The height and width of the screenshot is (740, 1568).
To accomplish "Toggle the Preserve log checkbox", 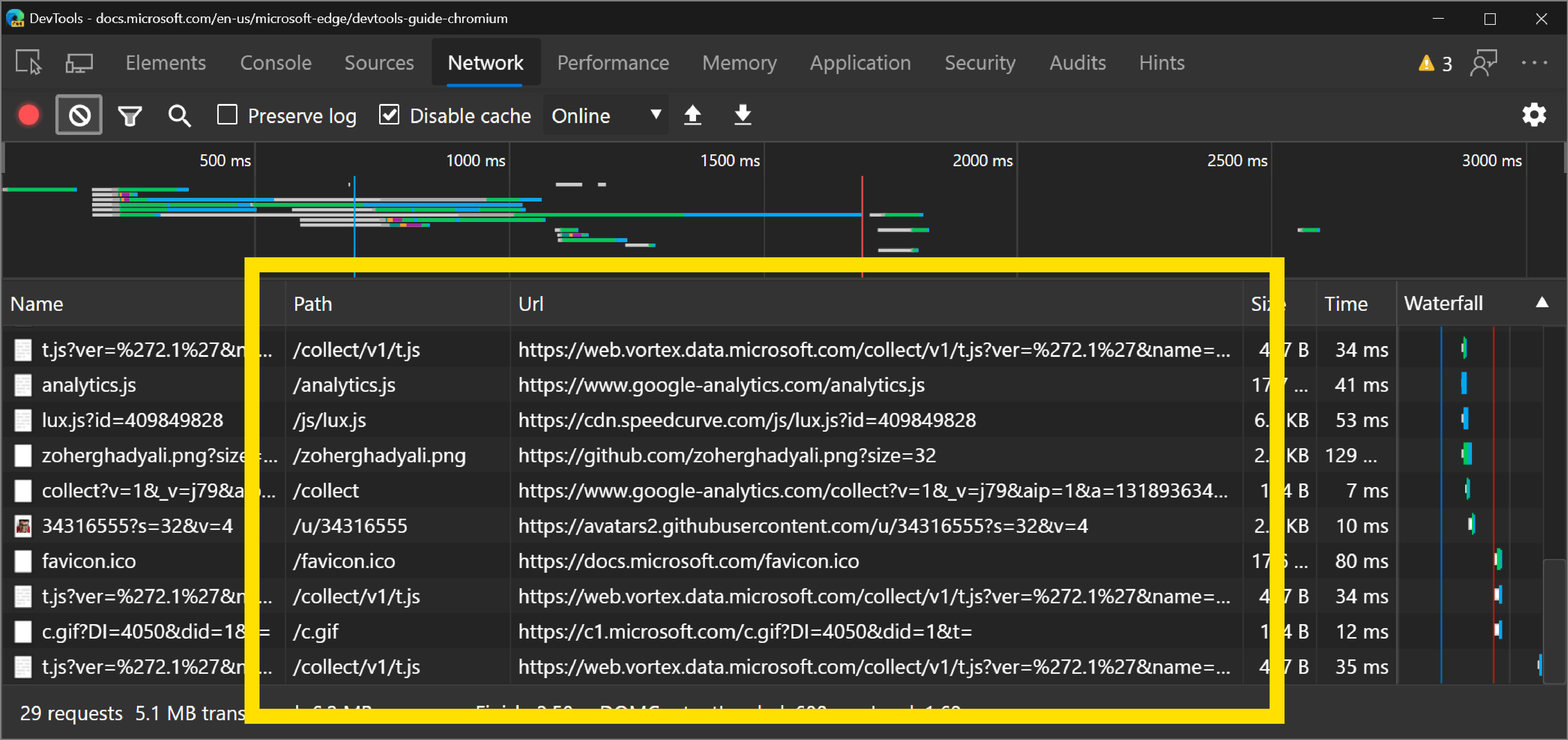I will [228, 114].
